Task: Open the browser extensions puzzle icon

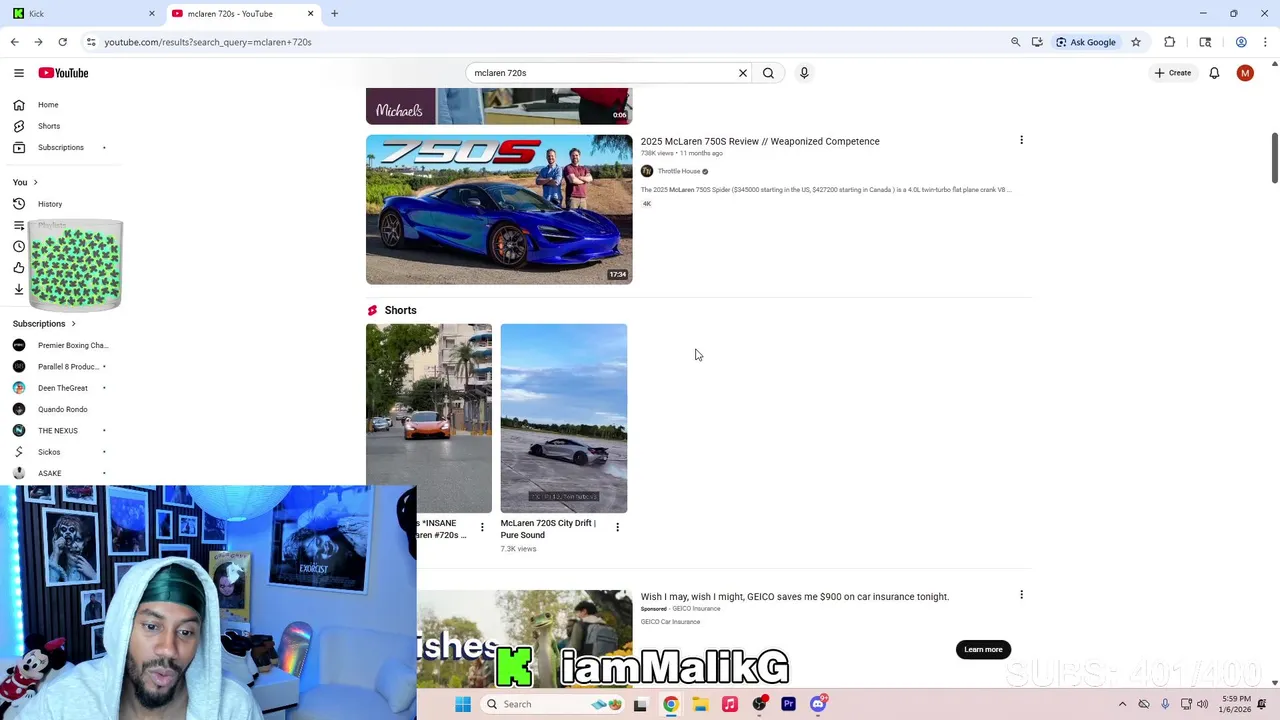Action: tap(1169, 42)
